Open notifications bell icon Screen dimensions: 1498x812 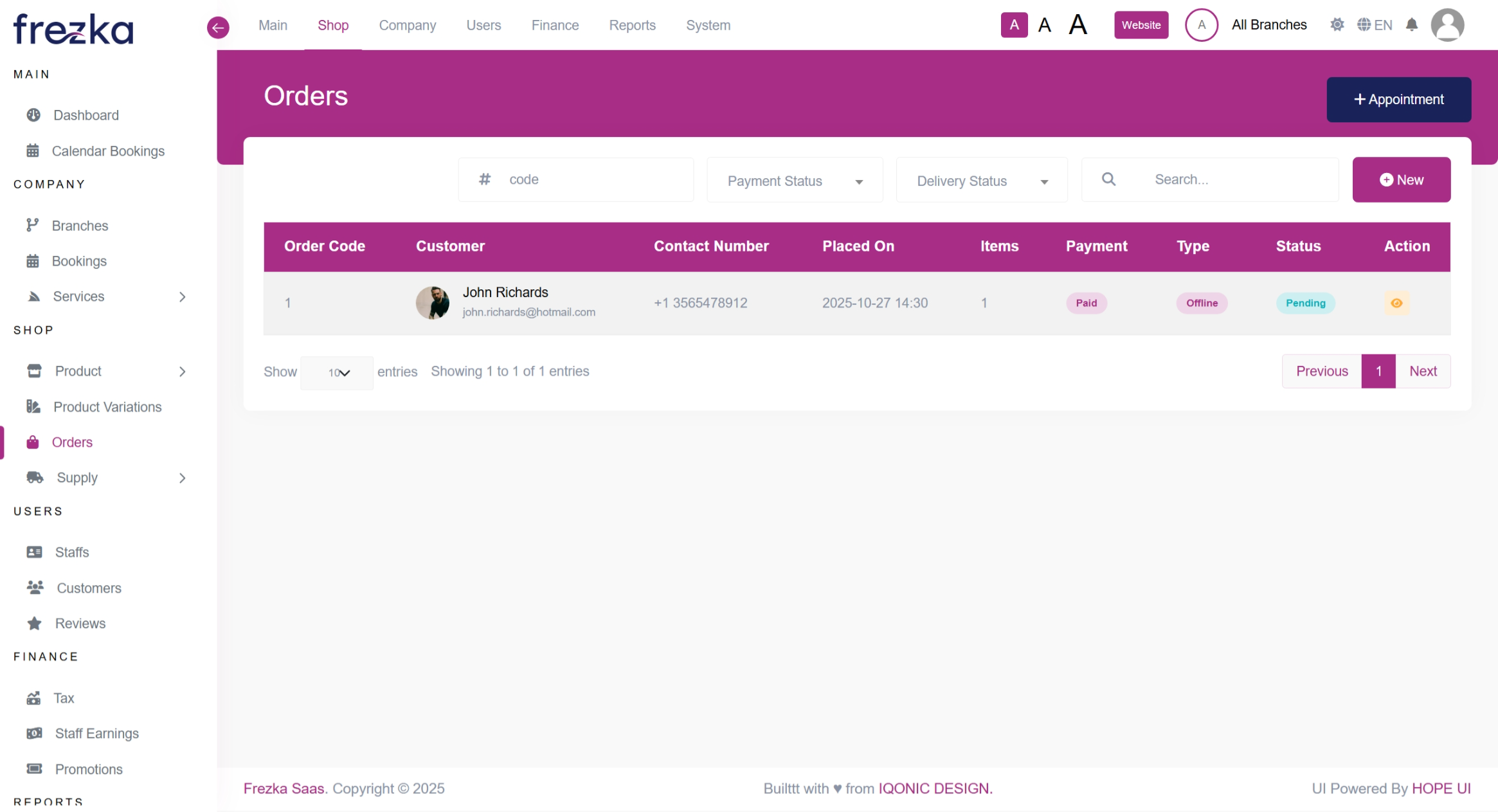click(1411, 25)
